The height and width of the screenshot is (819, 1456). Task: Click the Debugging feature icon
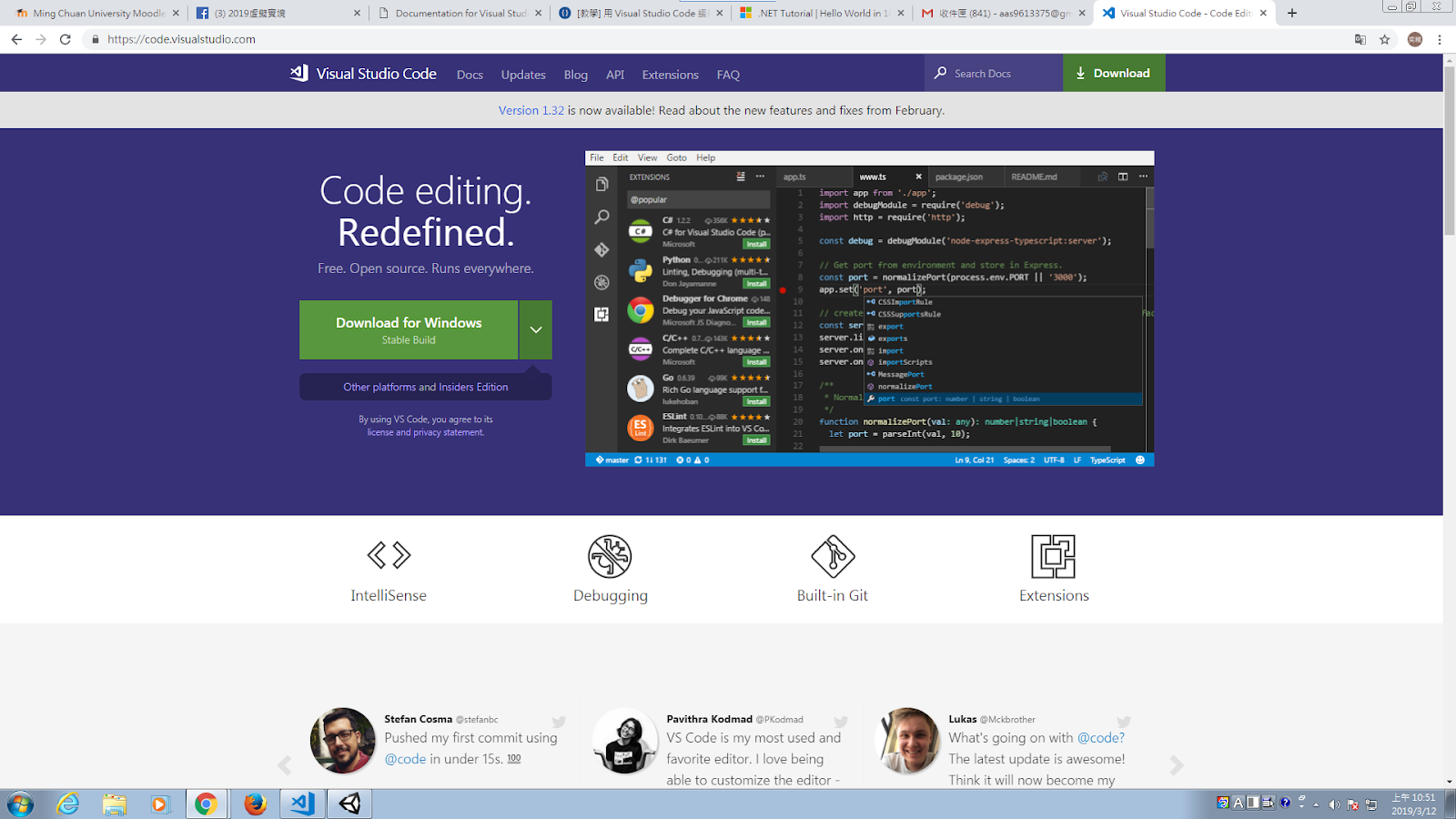click(x=610, y=556)
